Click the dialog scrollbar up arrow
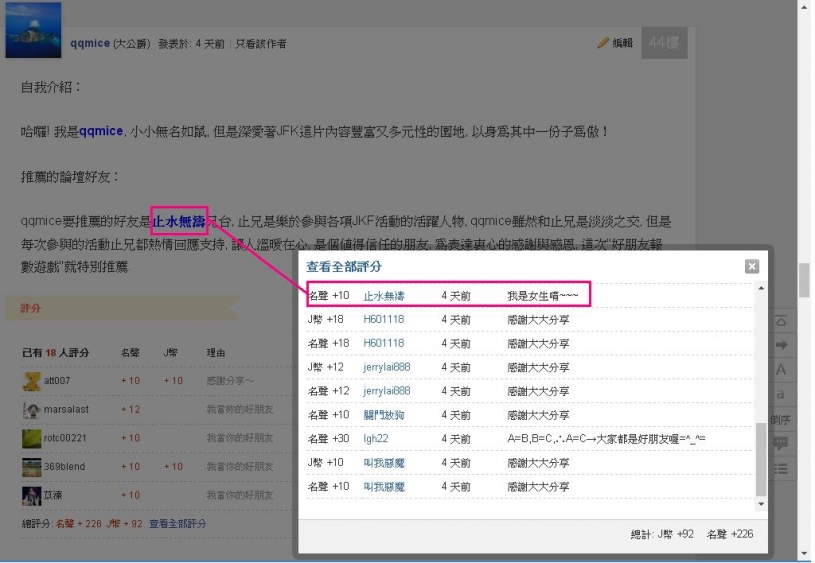Screen dimensions: 815x563 [x=761, y=288]
